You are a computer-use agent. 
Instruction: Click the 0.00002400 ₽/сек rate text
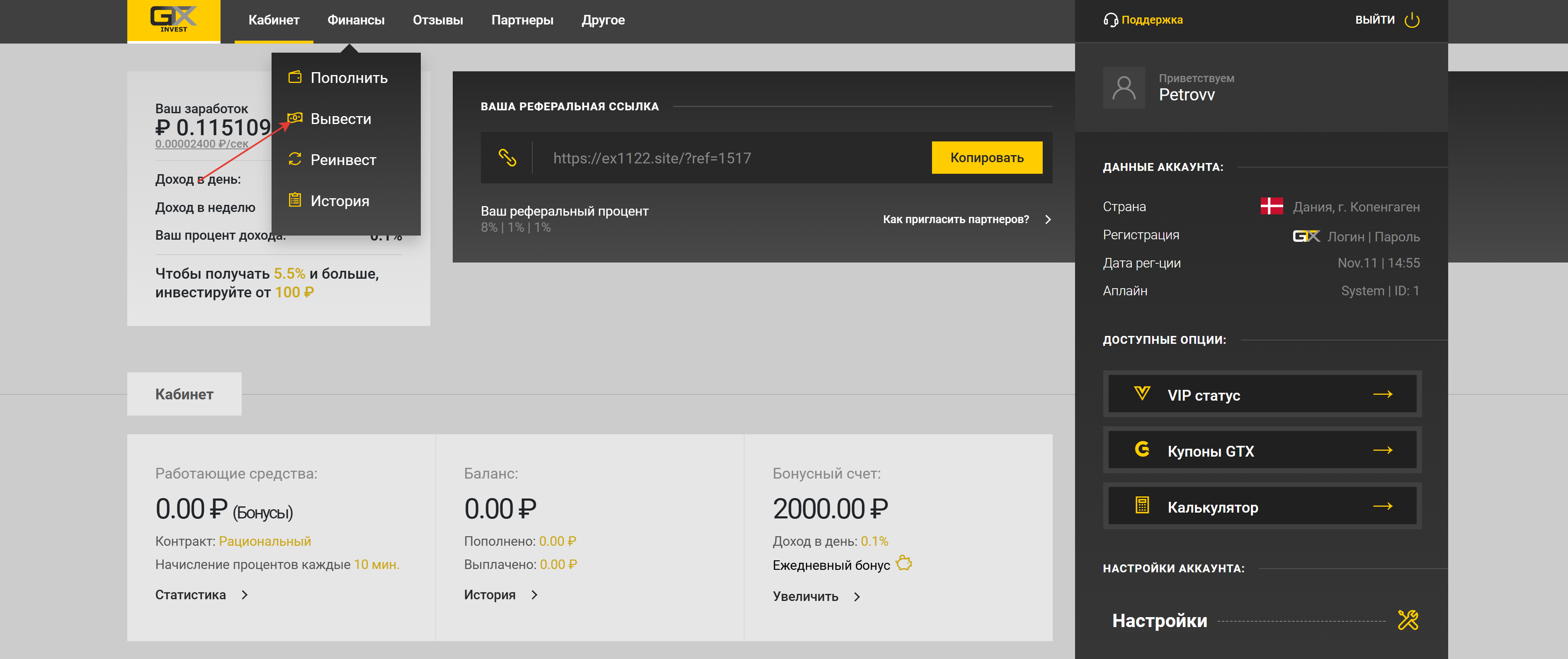coord(201,144)
